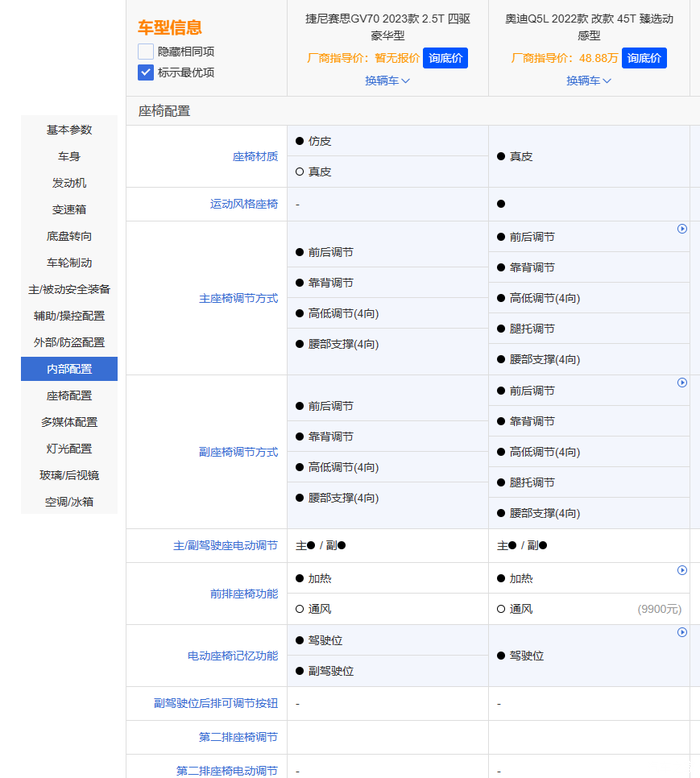Expand 换辆车 dropdown under 奥迪Q5L
This screenshot has width=700, height=778.
tap(588, 81)
